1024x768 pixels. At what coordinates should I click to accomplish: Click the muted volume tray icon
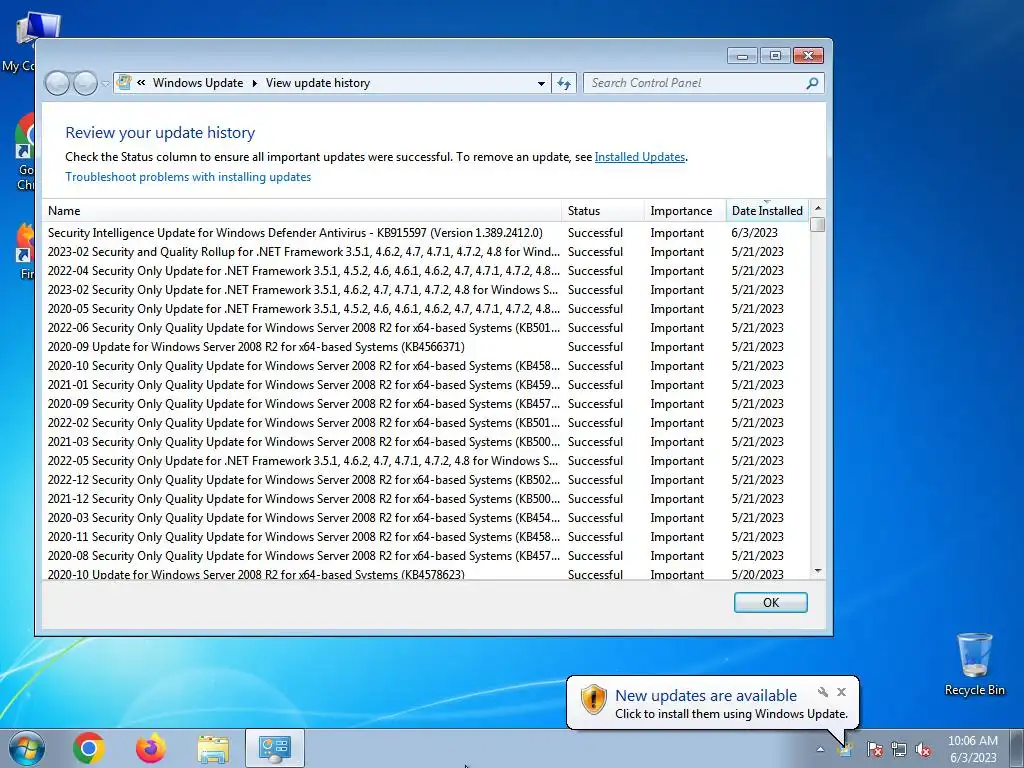923,749
